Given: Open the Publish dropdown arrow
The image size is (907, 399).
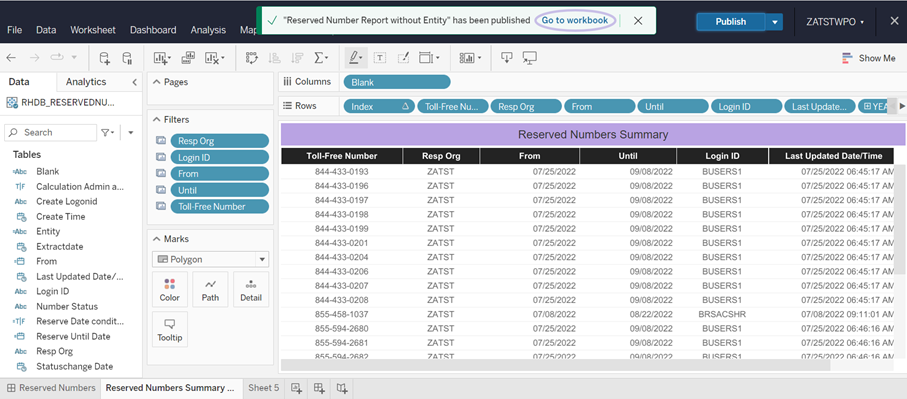Looking at the screenshot, I should [x=775, y=22].
